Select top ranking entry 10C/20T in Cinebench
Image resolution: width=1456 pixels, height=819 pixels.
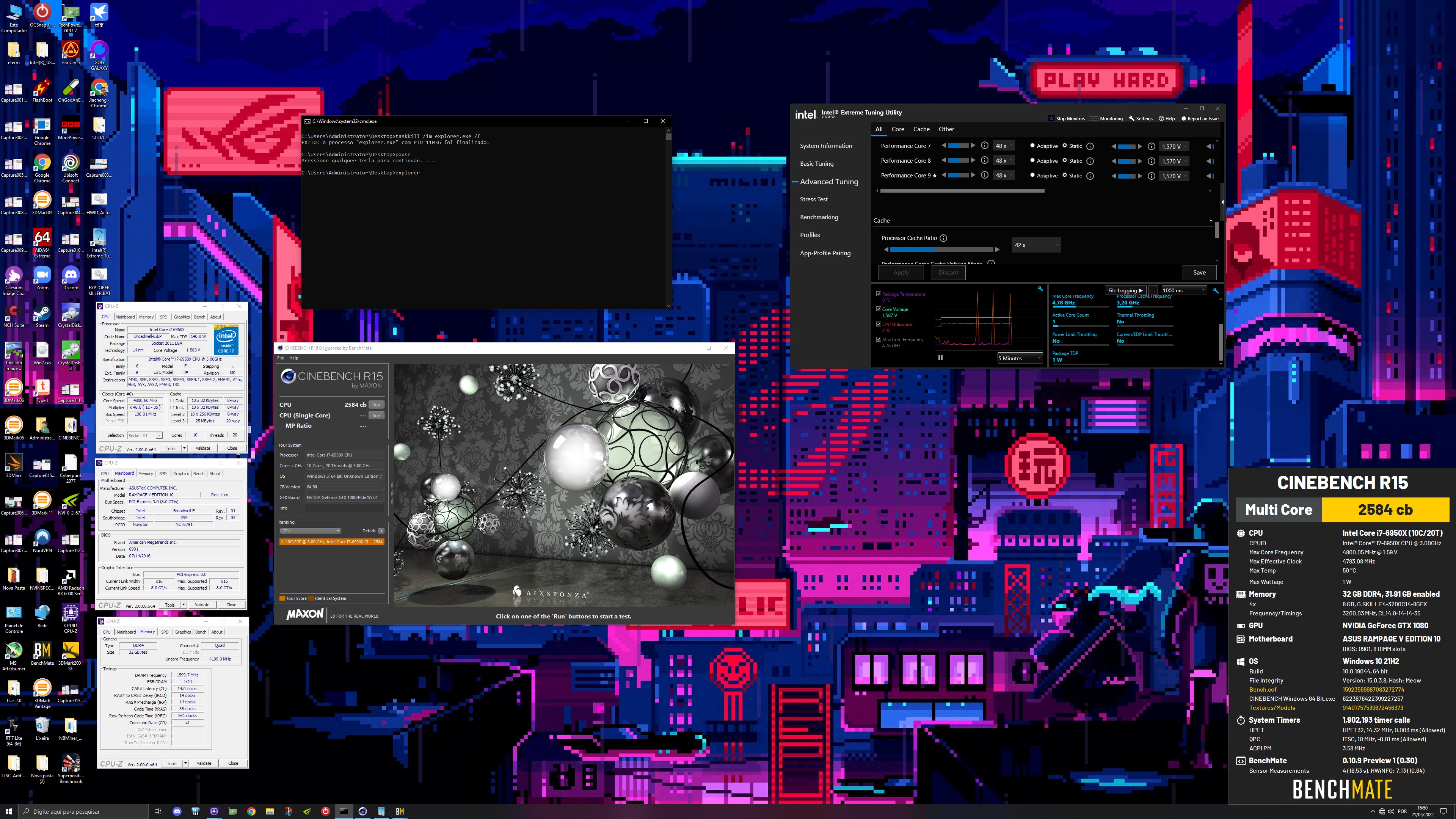(x=332, y=542)
